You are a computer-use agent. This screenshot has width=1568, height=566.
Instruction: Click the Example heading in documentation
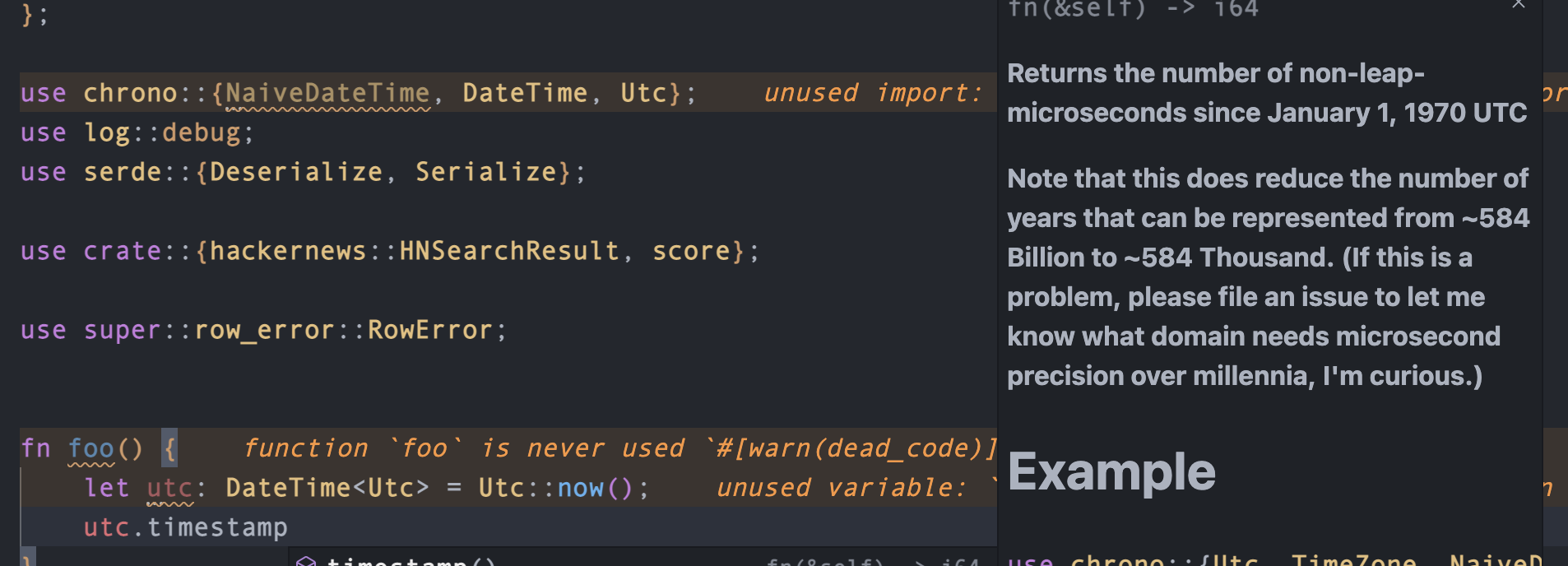pos(1111,471)
